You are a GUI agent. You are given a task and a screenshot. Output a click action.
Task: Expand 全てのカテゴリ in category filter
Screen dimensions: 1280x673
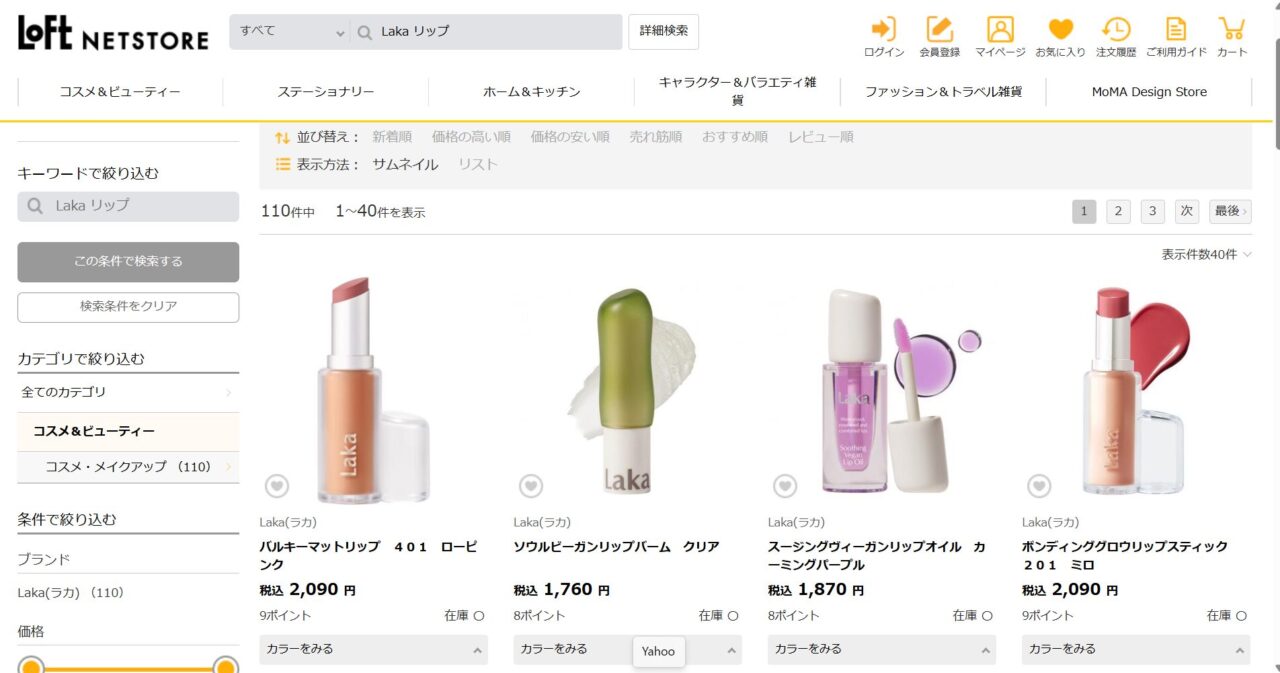(128, 392)
